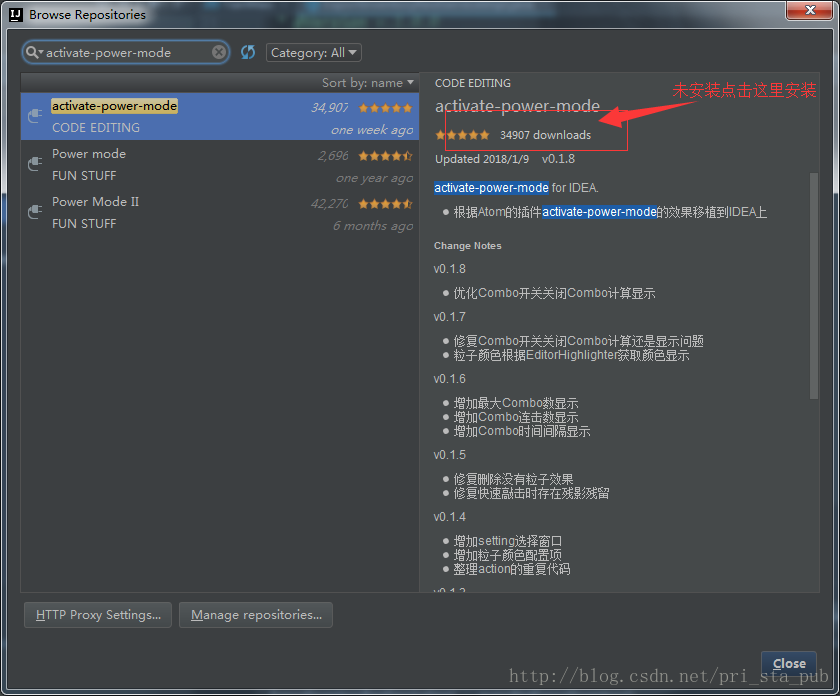Click the search magnifier icon in search field
840x696 pixels.
(32, 52)
